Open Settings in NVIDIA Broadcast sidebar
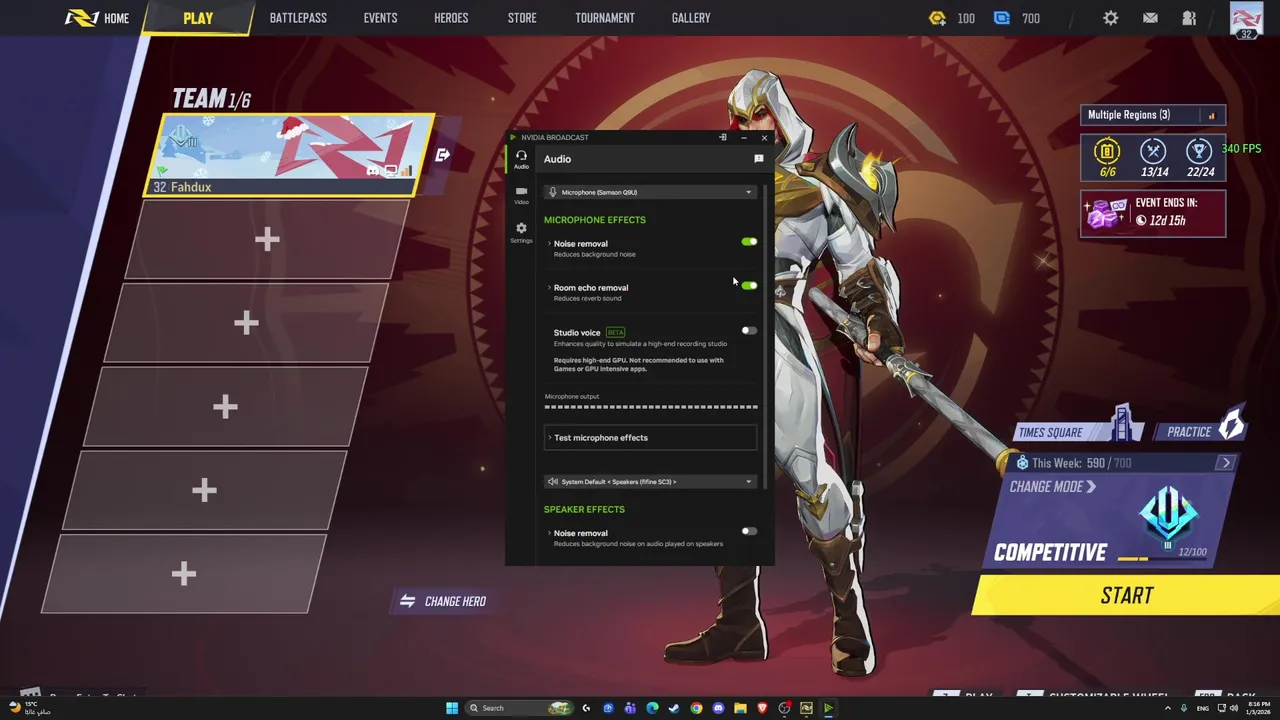Image resolution: width=1280 pixels, height=720 pixels. click(x=521, y=232)
